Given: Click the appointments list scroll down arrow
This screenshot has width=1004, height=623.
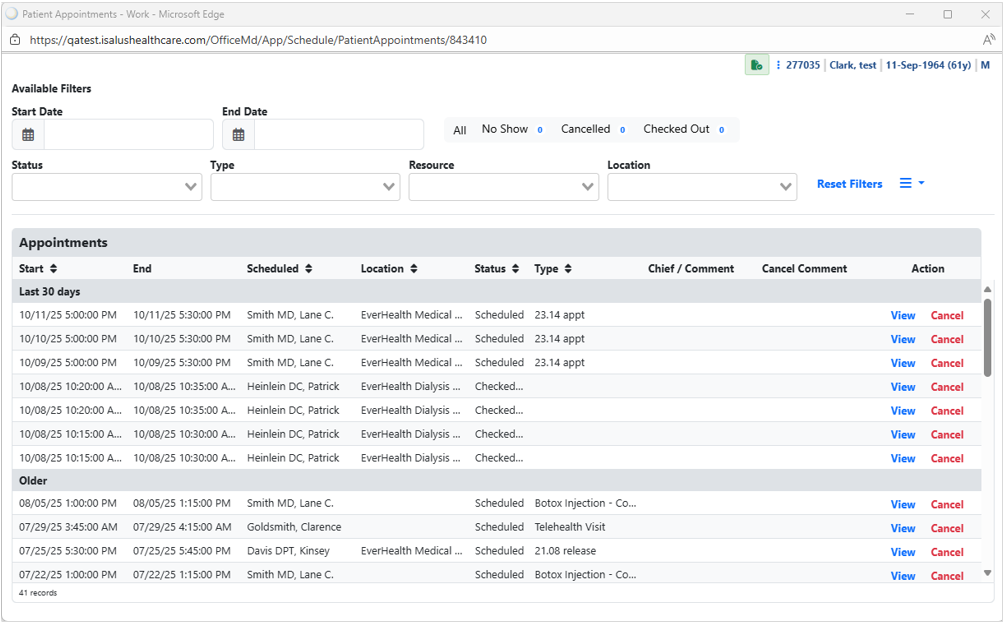Looking at the screenshot, I should tap(988, 573).
